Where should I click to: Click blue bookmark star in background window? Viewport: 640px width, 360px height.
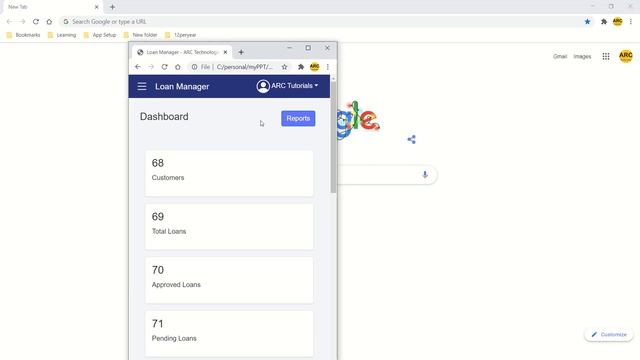[x=587, y=22]
